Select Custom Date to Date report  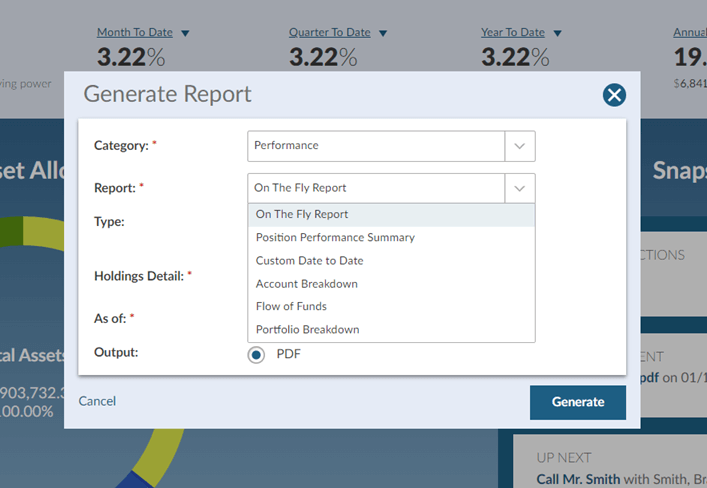[391, 261]
